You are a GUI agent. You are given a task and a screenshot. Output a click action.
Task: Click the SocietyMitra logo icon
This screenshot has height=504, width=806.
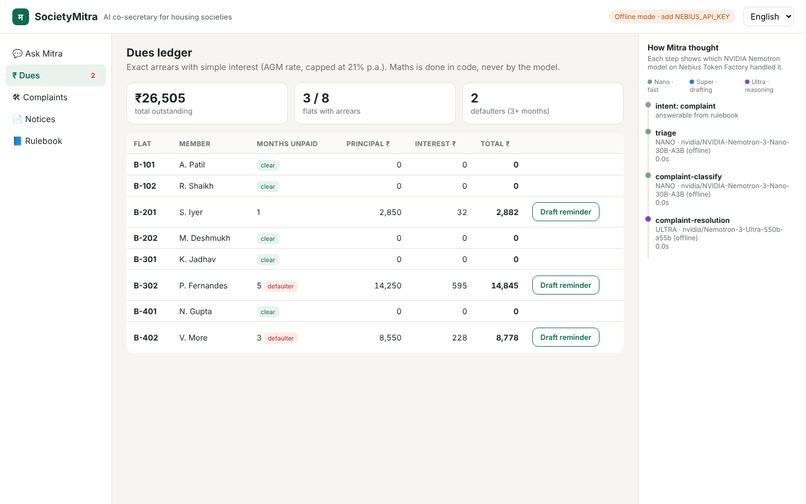coord(21,16)
